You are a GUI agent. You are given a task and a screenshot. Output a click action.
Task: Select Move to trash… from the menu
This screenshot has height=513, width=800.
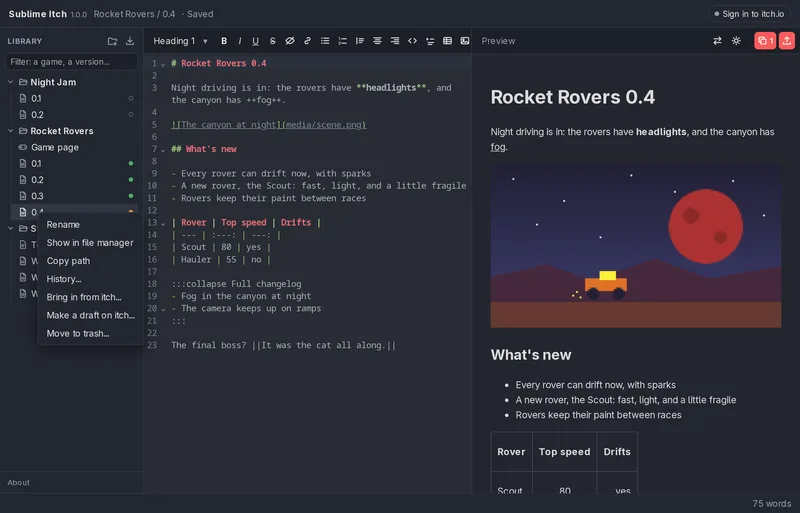click(x=90, y=333)
